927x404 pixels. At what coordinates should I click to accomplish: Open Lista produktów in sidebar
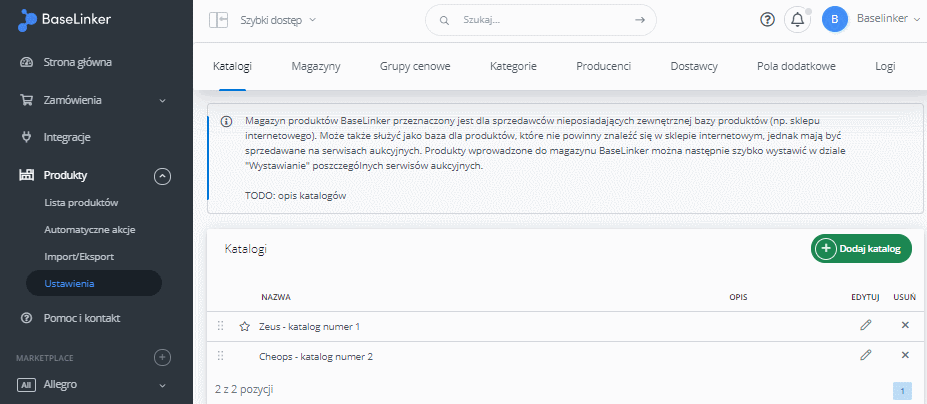point(82,203)
